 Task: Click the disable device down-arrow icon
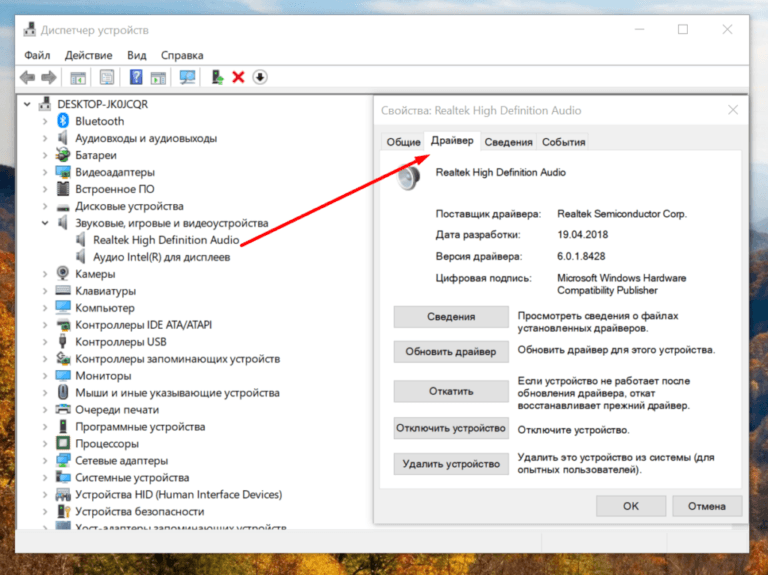coord(260,77)
